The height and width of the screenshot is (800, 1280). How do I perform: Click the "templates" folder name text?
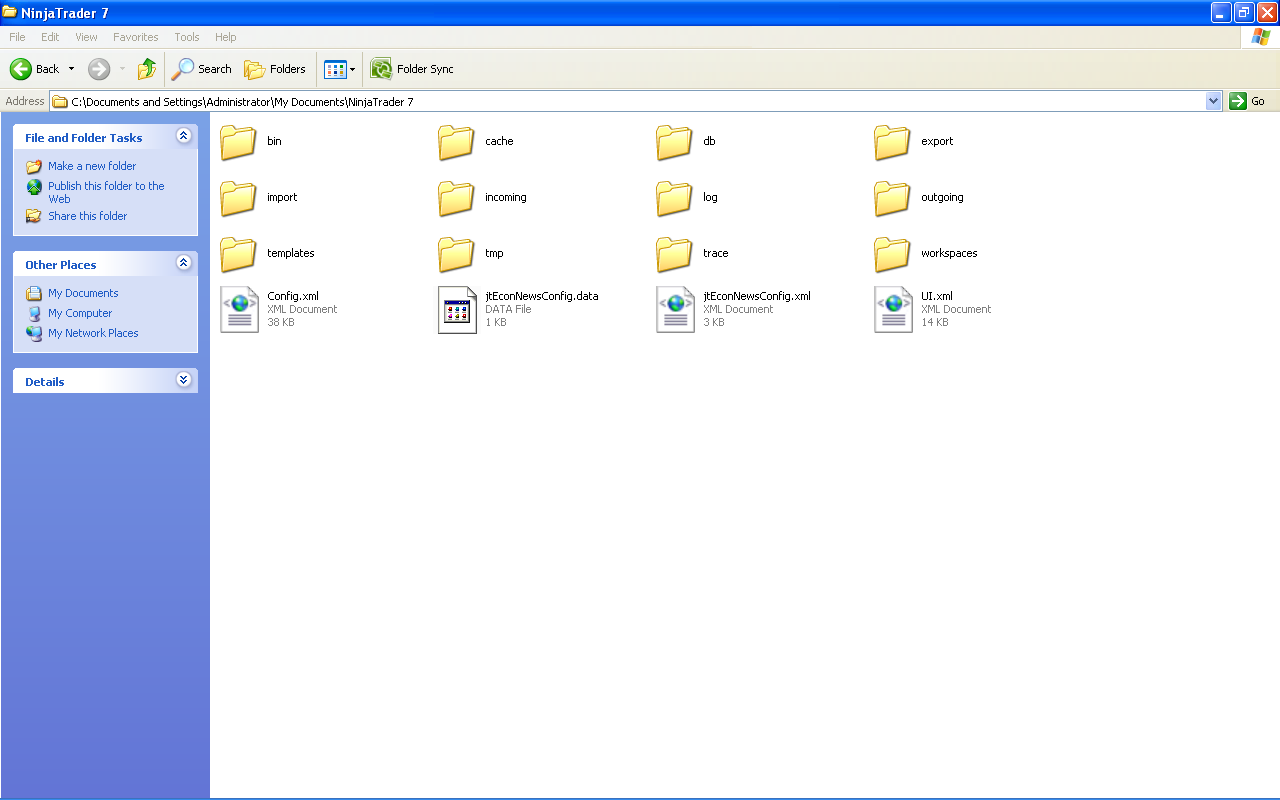tap(291, 253)
